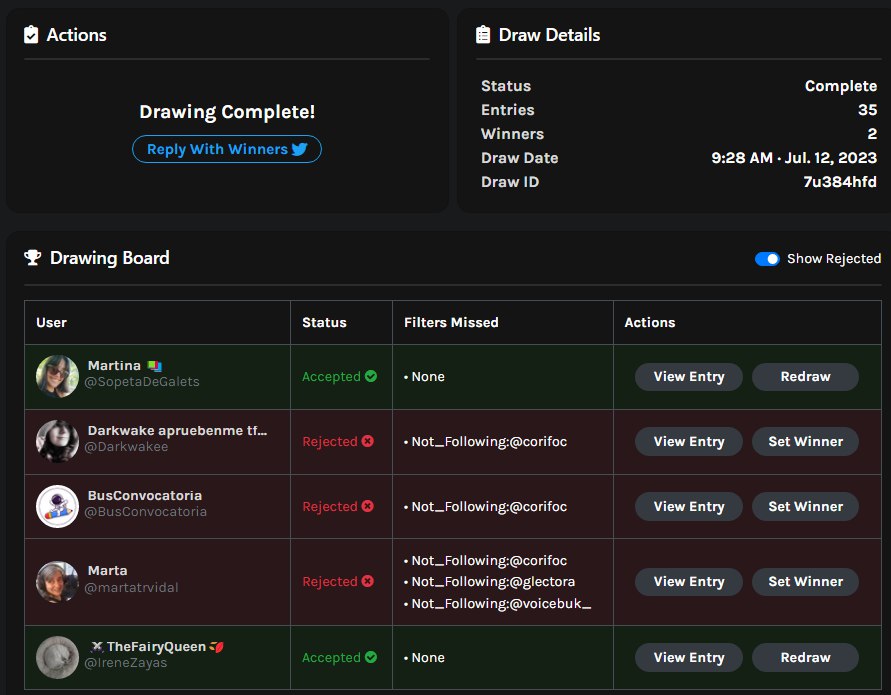View Entry for Martina
The image size is (891, 695).
(689, 377)
